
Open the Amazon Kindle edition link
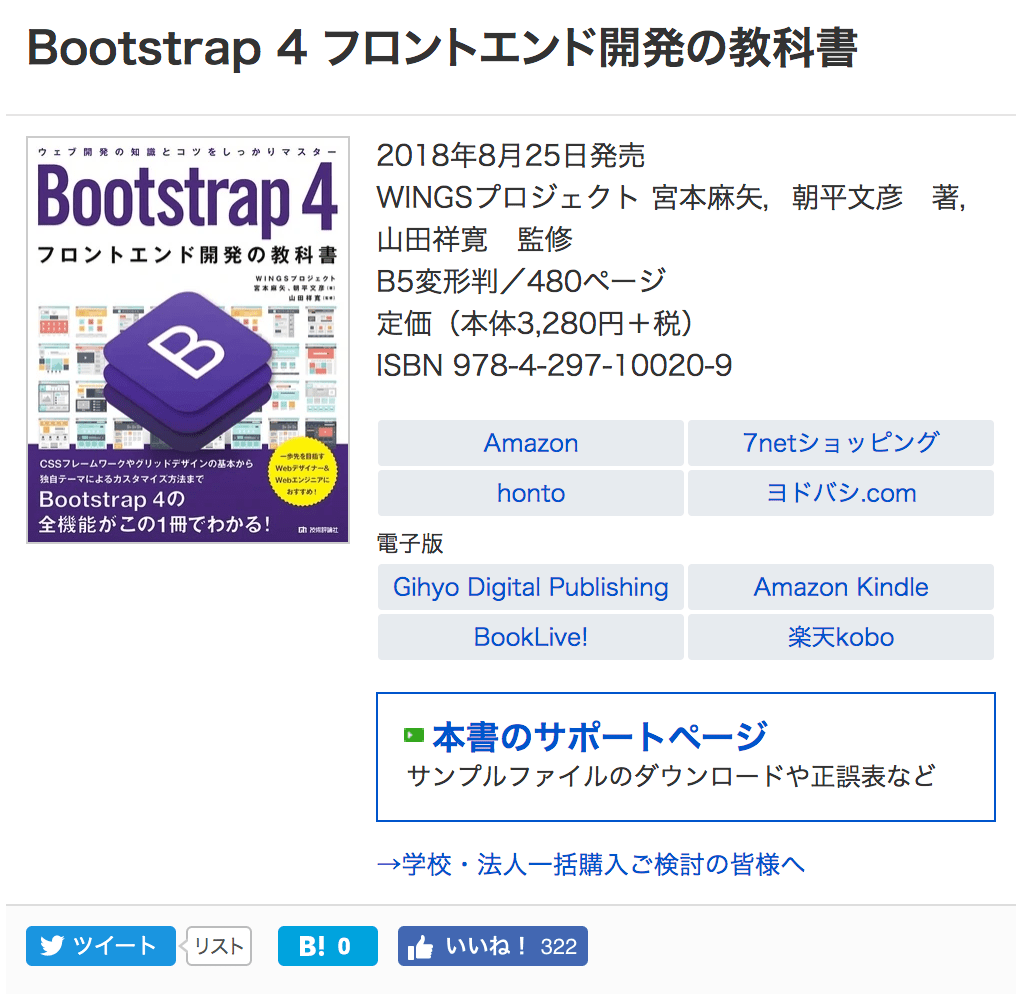point(840,587)
